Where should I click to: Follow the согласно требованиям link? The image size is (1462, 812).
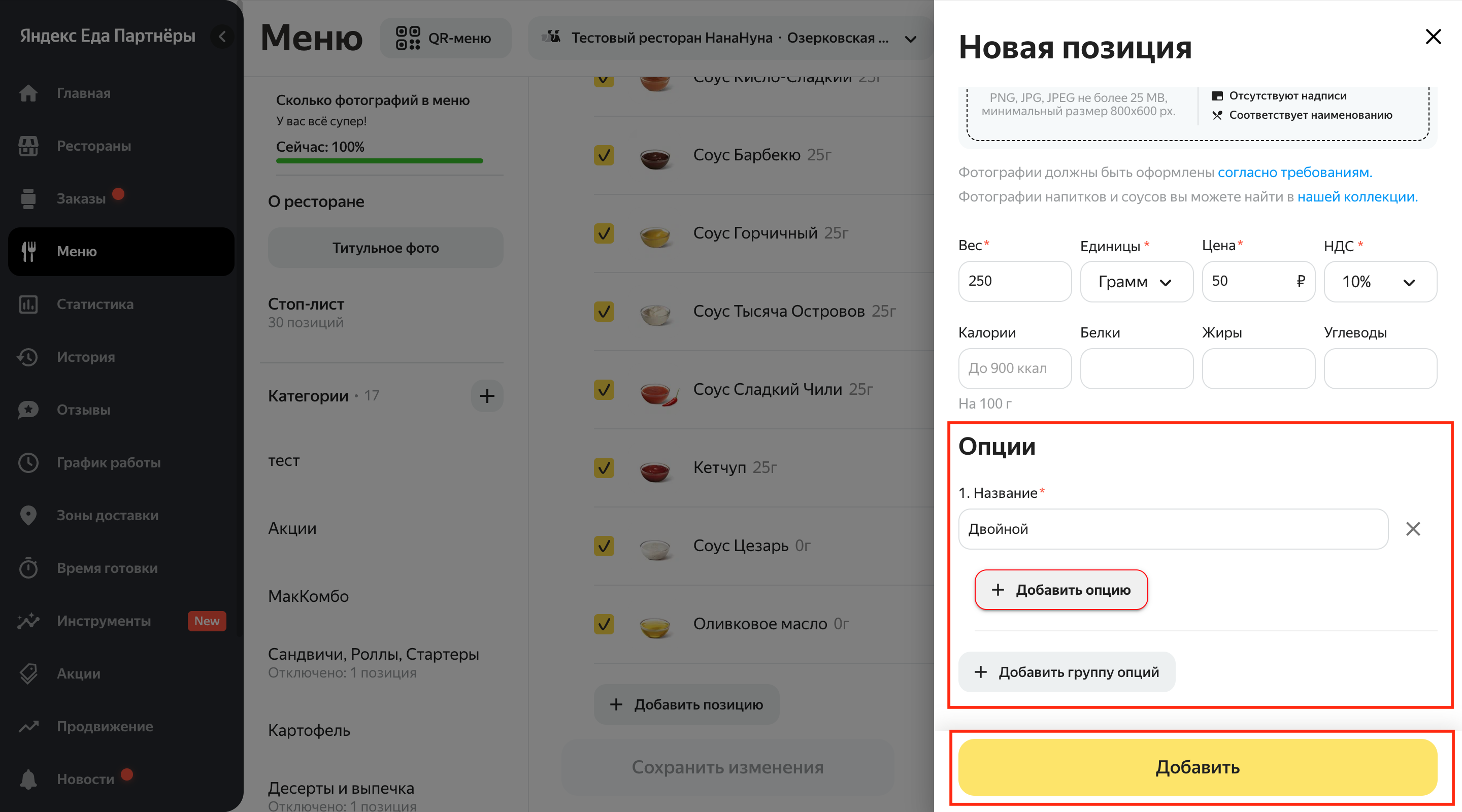[1294, 172]
